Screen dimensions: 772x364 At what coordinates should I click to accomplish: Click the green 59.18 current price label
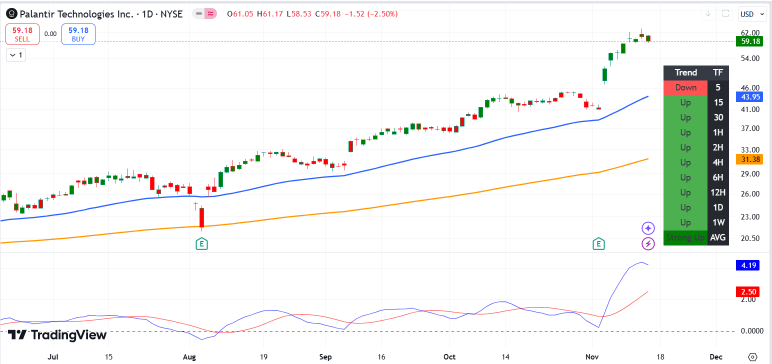tap(748, 41)
